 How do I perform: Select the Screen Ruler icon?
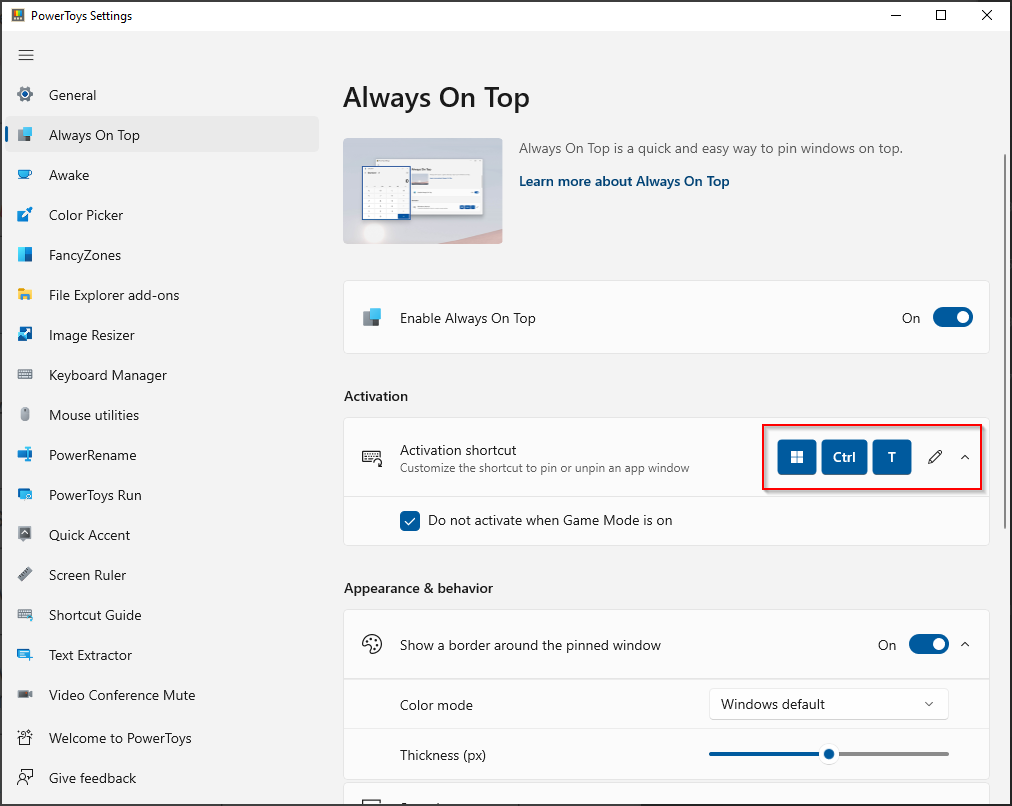[27, 575]
